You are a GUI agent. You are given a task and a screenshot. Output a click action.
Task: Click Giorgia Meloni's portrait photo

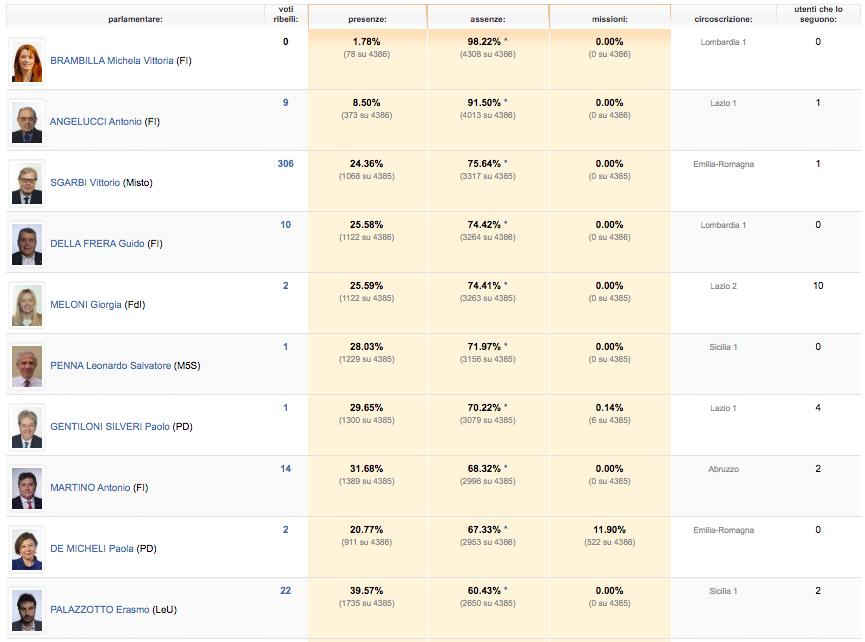pos(26,305)
